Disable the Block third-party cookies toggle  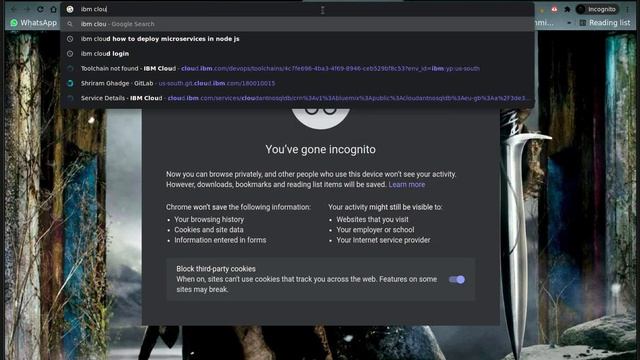457,280
